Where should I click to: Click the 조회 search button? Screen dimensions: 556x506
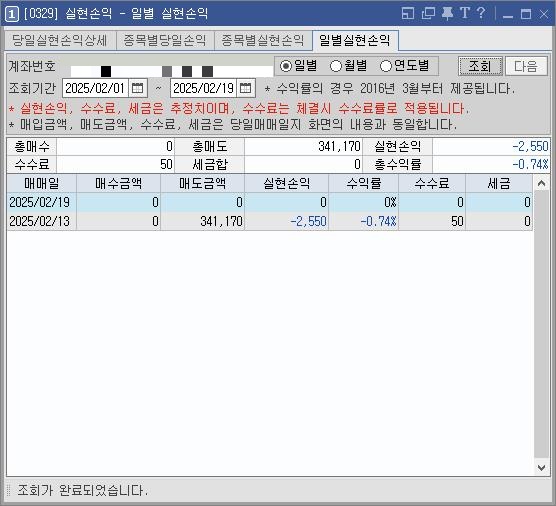point(480,66)
